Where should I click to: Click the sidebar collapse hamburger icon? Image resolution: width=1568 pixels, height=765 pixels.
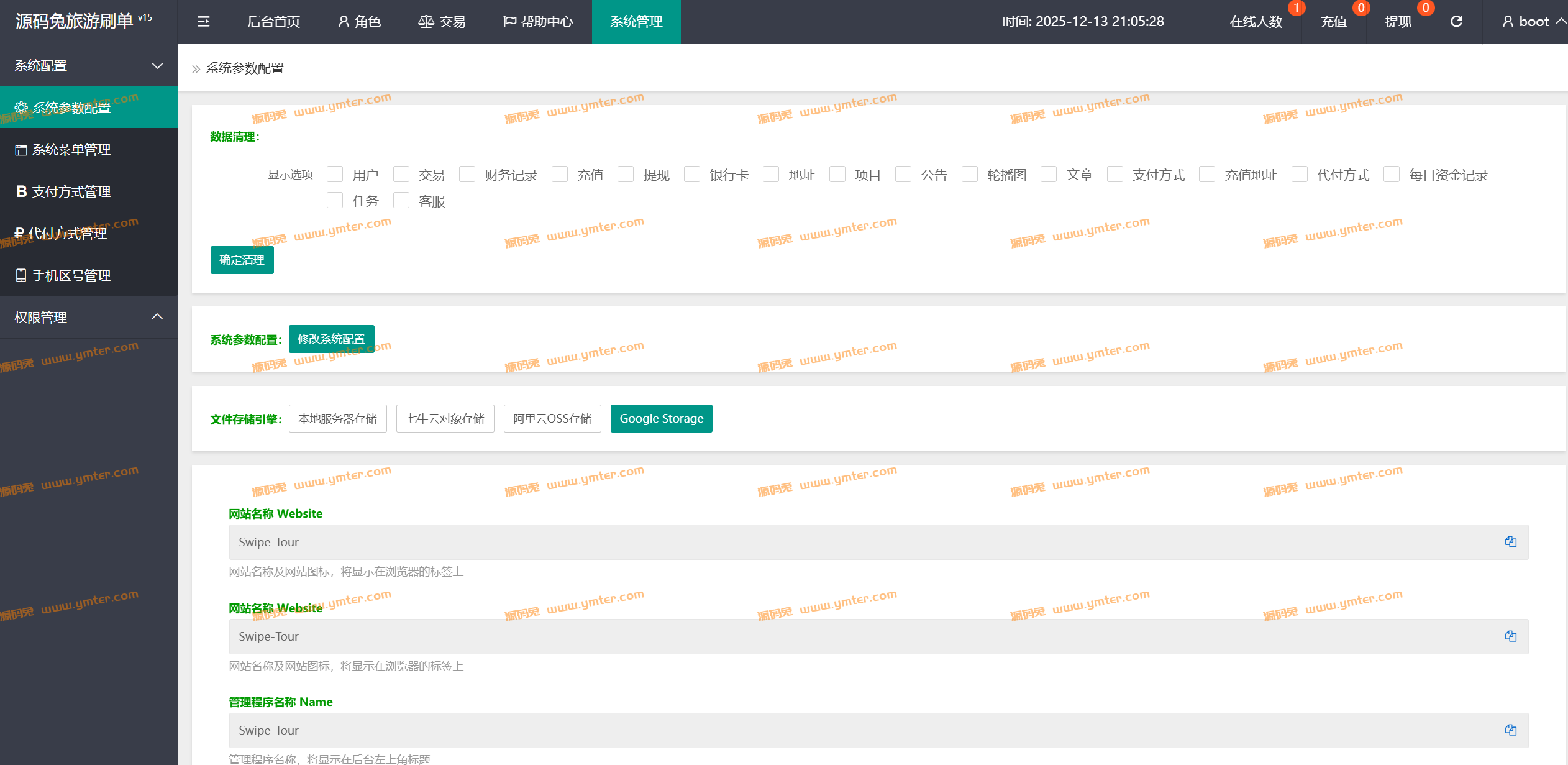point(203,22)
